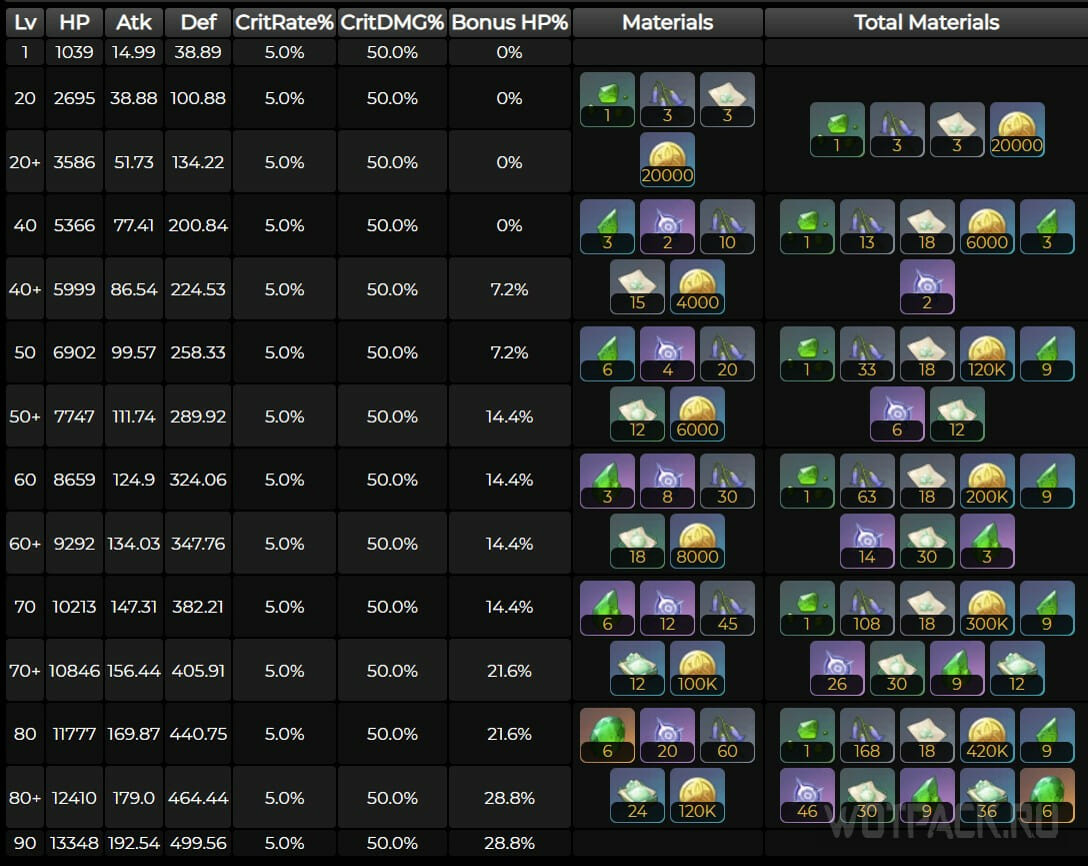Screen dimensions: 1088x866
Task: Click the Atk value 86.54
Action: coord(134,289)
